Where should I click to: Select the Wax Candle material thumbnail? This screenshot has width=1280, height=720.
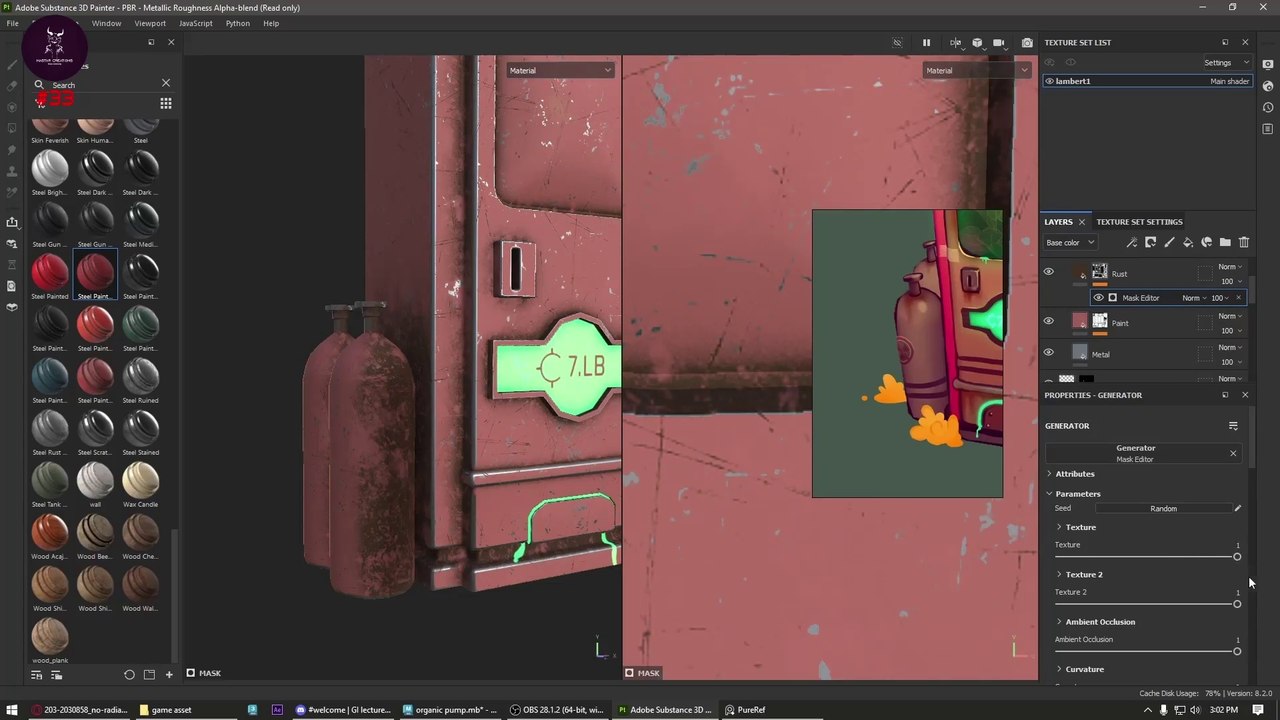tap(141, 480)
